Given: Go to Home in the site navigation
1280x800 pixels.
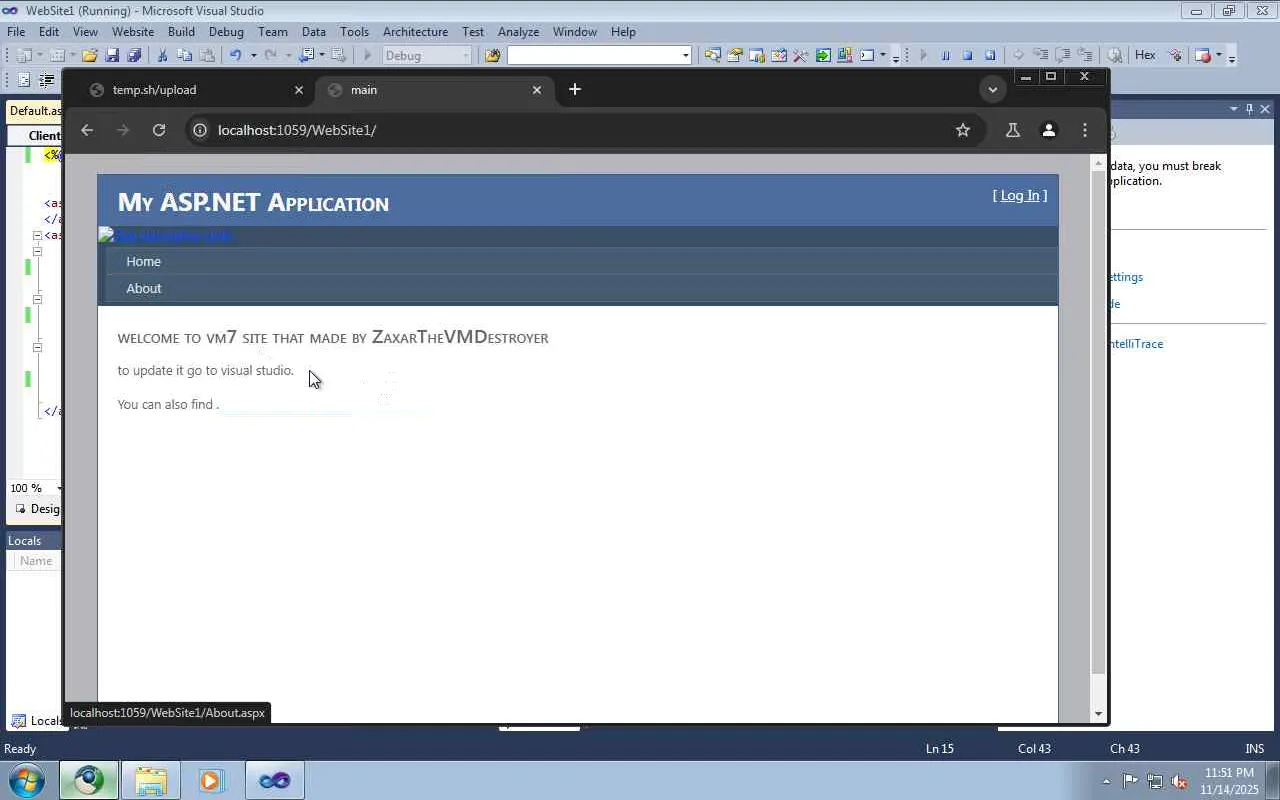Looking at the screenshot, I should coord(143,262).
